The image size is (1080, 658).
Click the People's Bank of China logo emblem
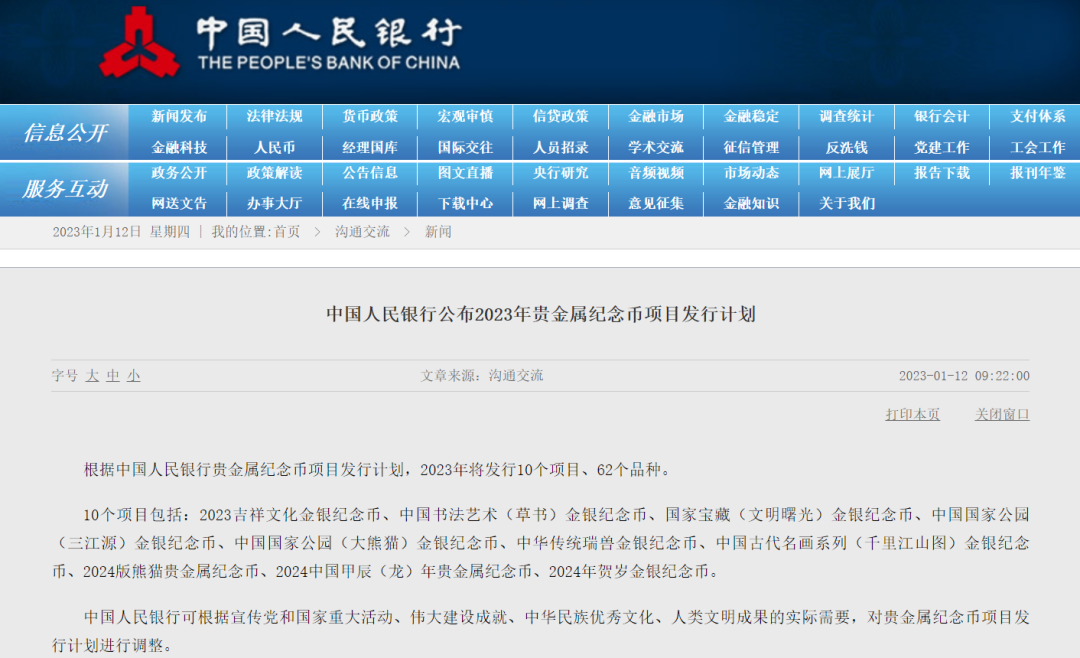[x=139, y=43]
